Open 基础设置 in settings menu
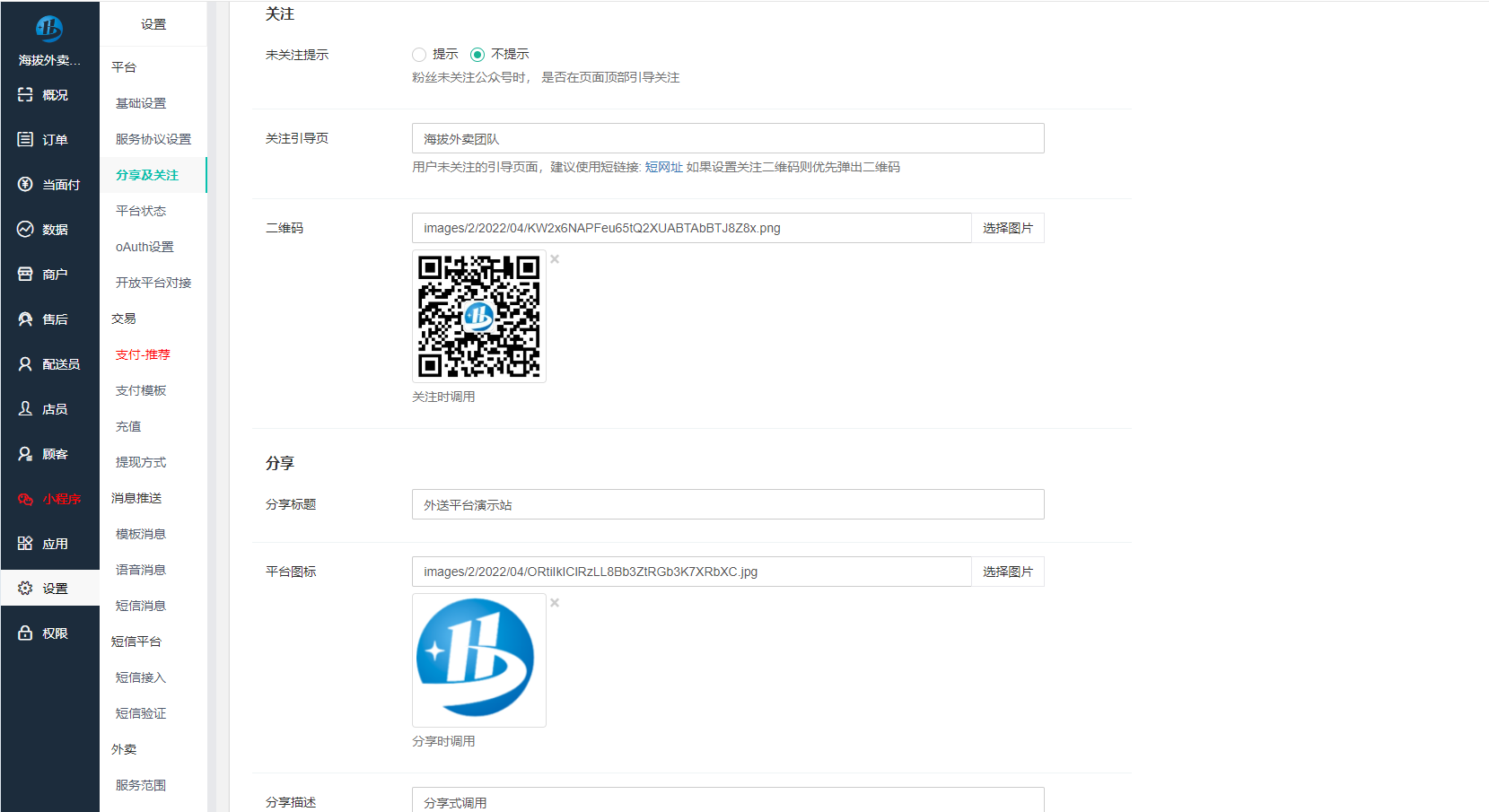 [x=141, y=103]
